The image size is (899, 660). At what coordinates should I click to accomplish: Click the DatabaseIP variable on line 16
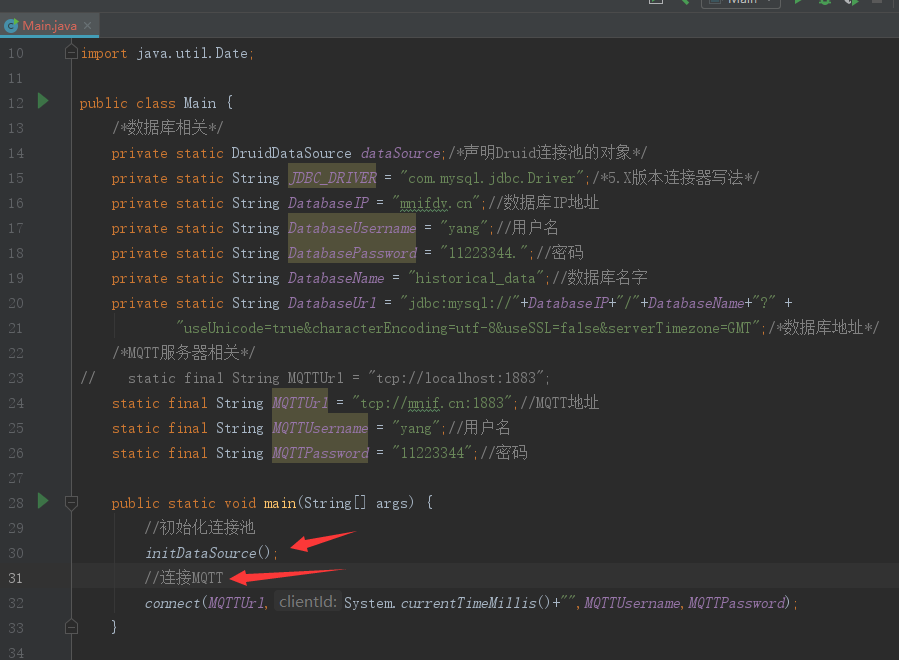[329, 203]
